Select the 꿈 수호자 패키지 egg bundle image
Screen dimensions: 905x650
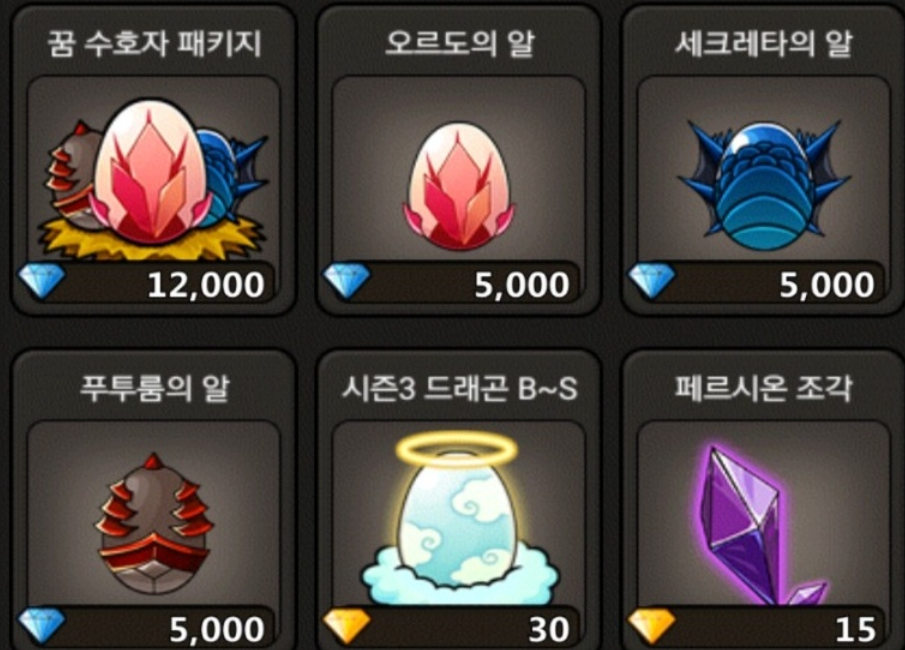[153, 178]
